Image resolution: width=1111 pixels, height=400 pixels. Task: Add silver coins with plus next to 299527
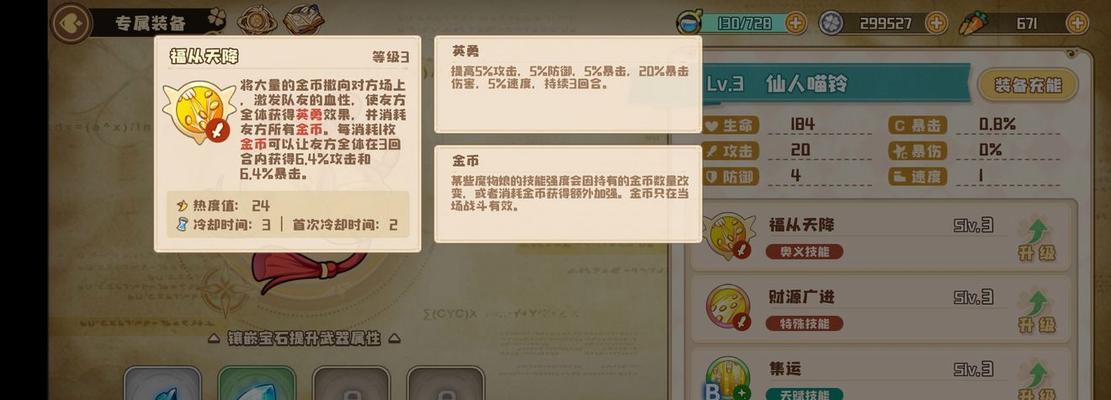coord(937,23)
